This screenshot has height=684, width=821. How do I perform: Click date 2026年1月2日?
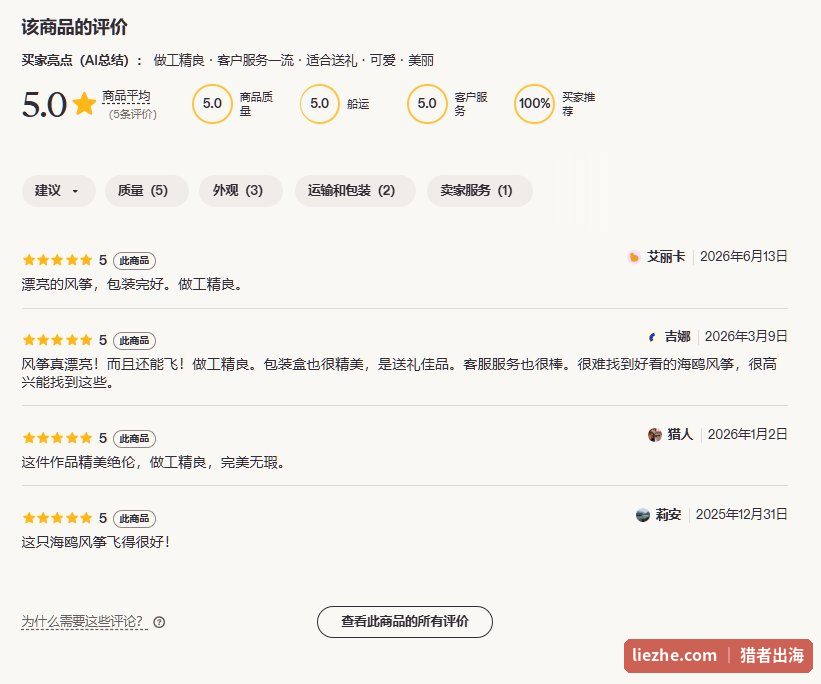pyautogui.click(x=748, y=434)
